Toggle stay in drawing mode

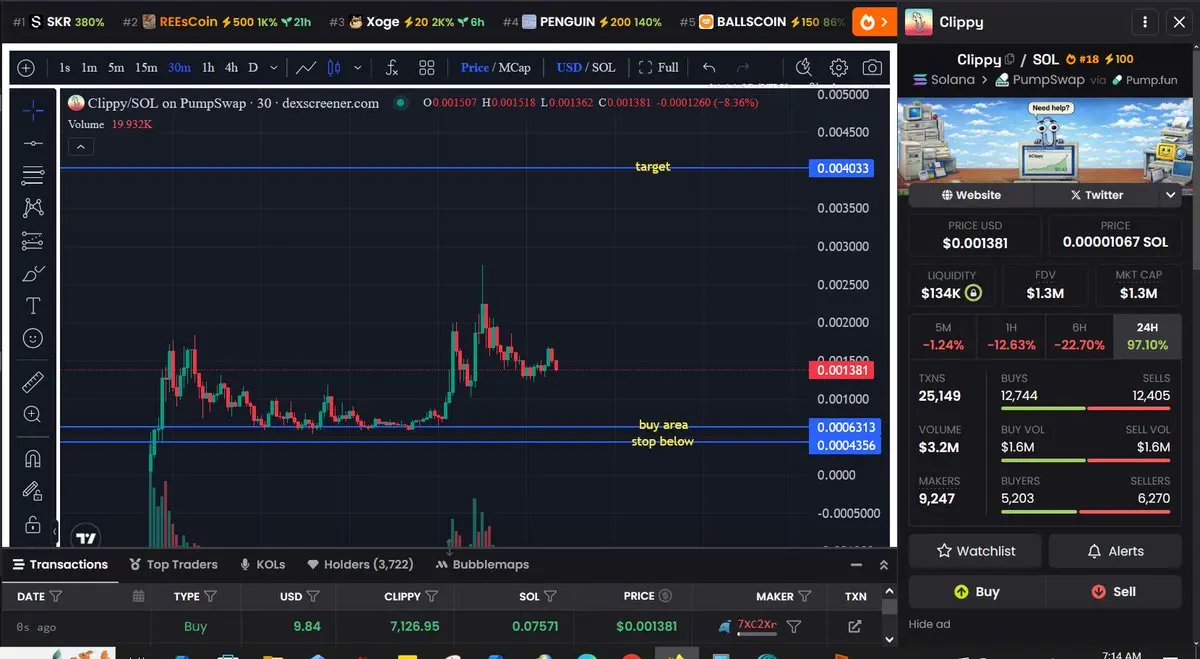(x=33, y=491)
